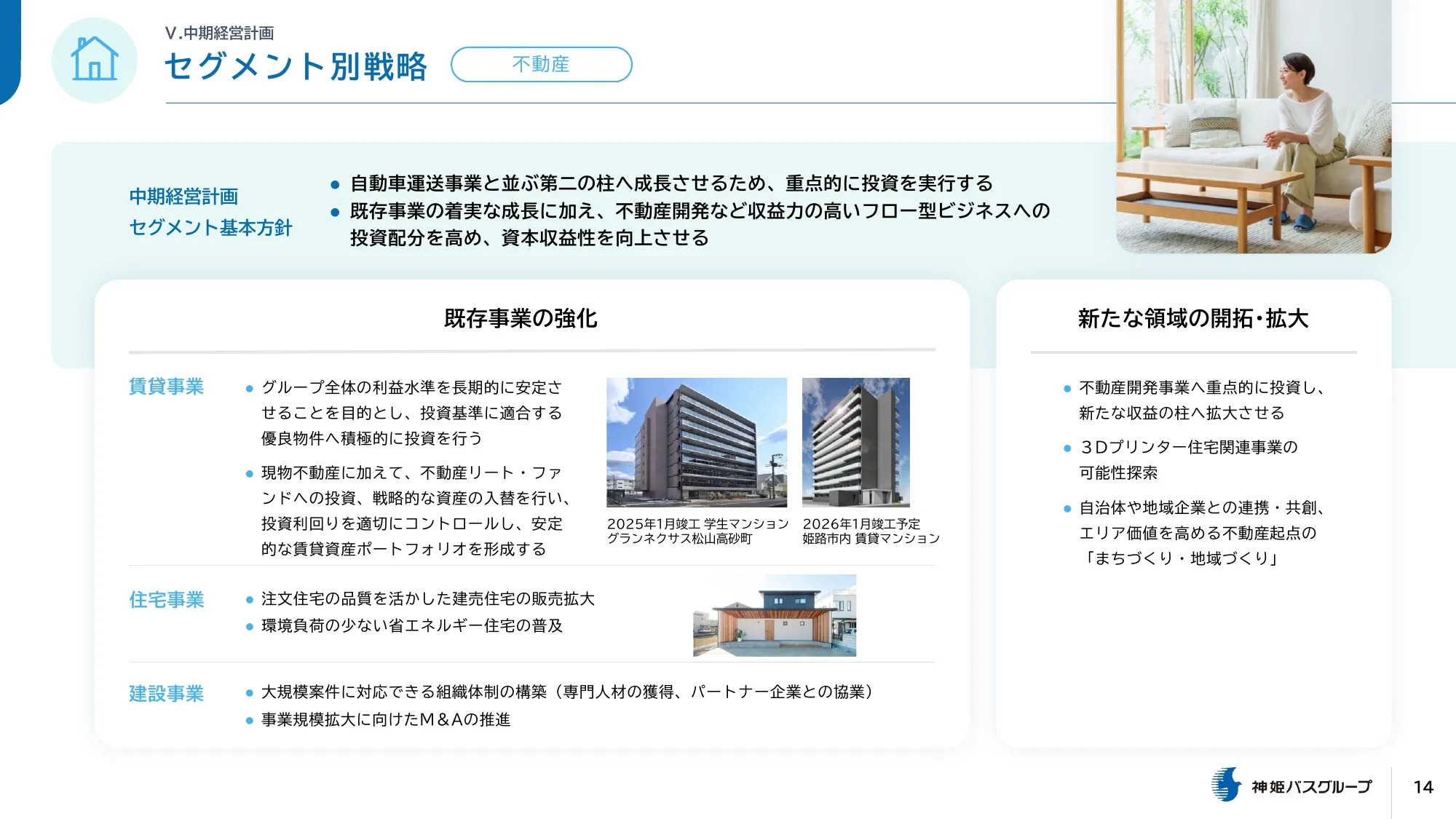Click the bullet グループ全体の利益水準を長期的に

(x=412, y=413)
